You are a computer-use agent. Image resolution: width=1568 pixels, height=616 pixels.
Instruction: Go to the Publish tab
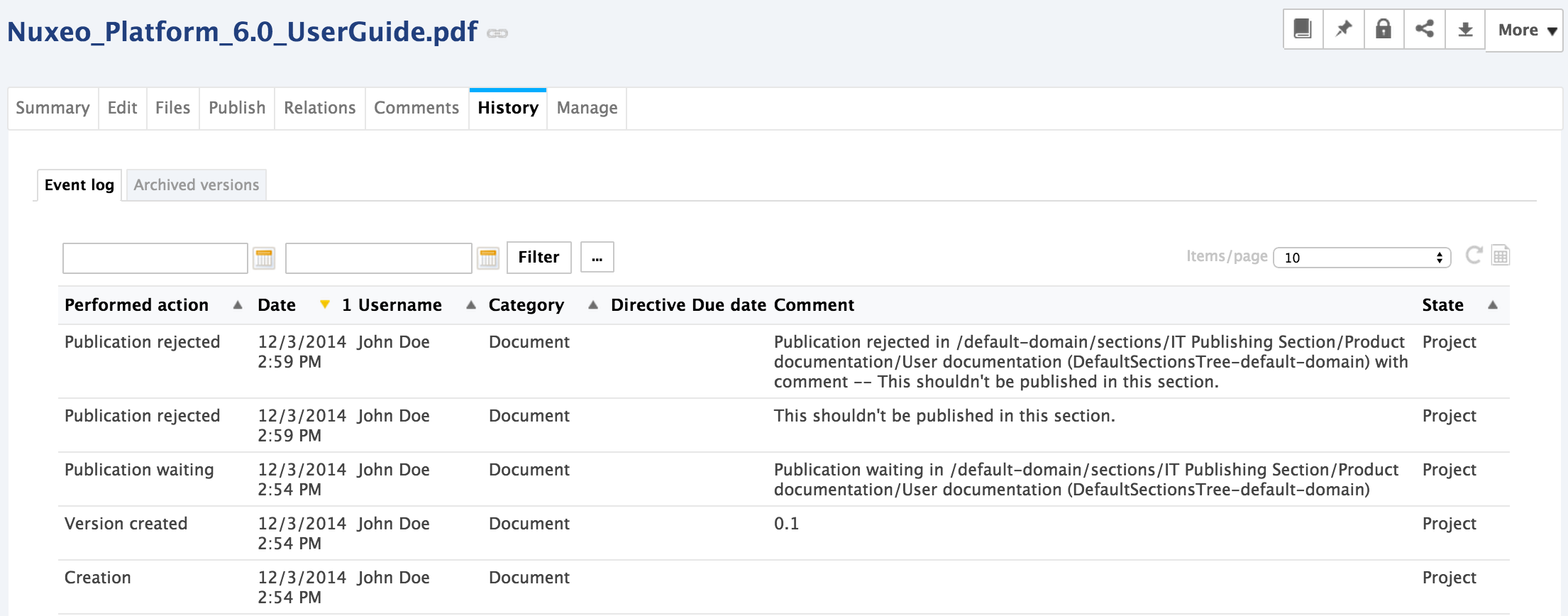(237, 108)
